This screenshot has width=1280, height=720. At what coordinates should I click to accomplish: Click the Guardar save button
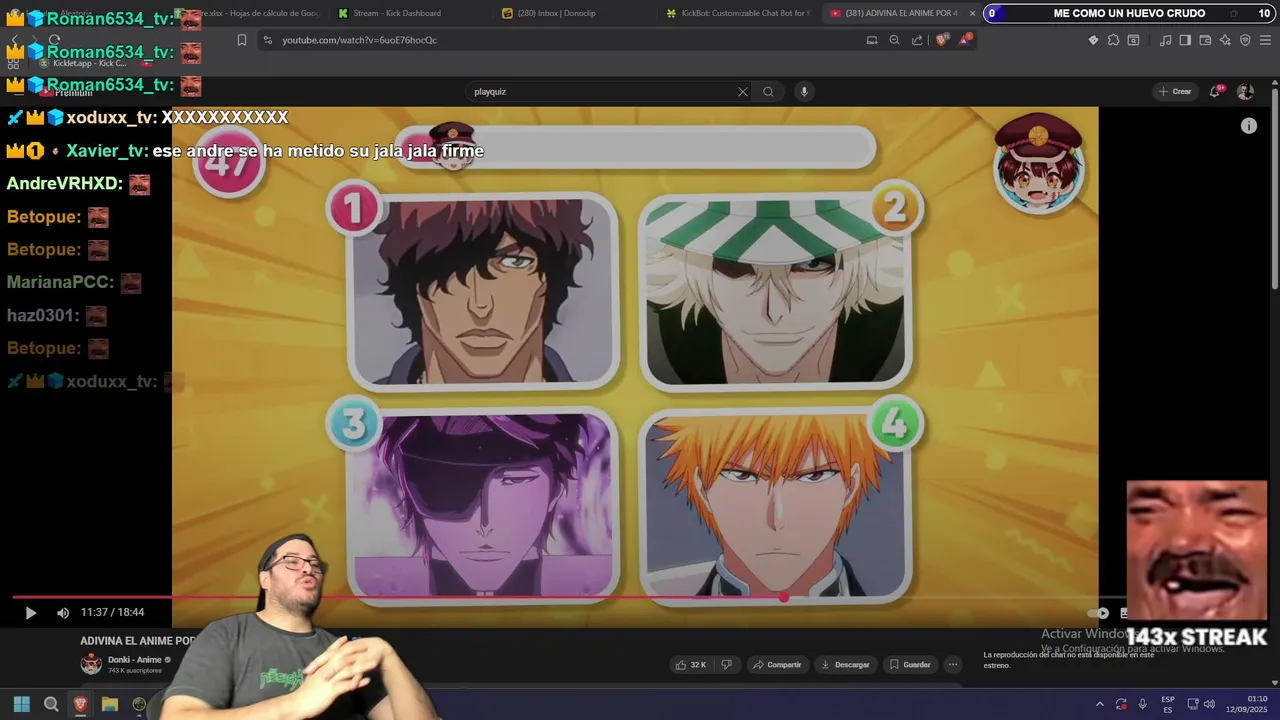click(910, 665)
